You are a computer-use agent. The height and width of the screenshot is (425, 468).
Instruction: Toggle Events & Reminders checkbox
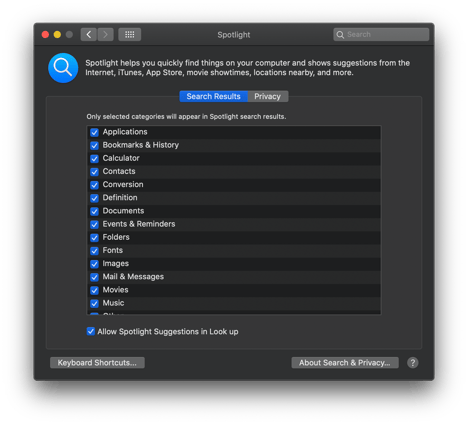click(x=94, y=225)
